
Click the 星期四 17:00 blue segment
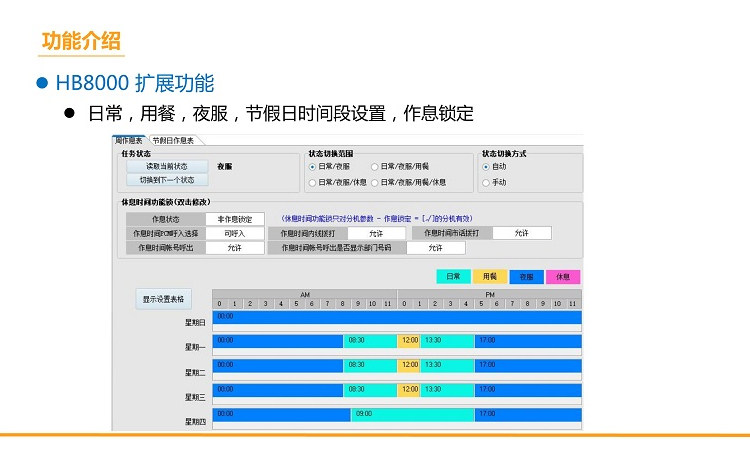pyautogui.click(x=529, y=414)
